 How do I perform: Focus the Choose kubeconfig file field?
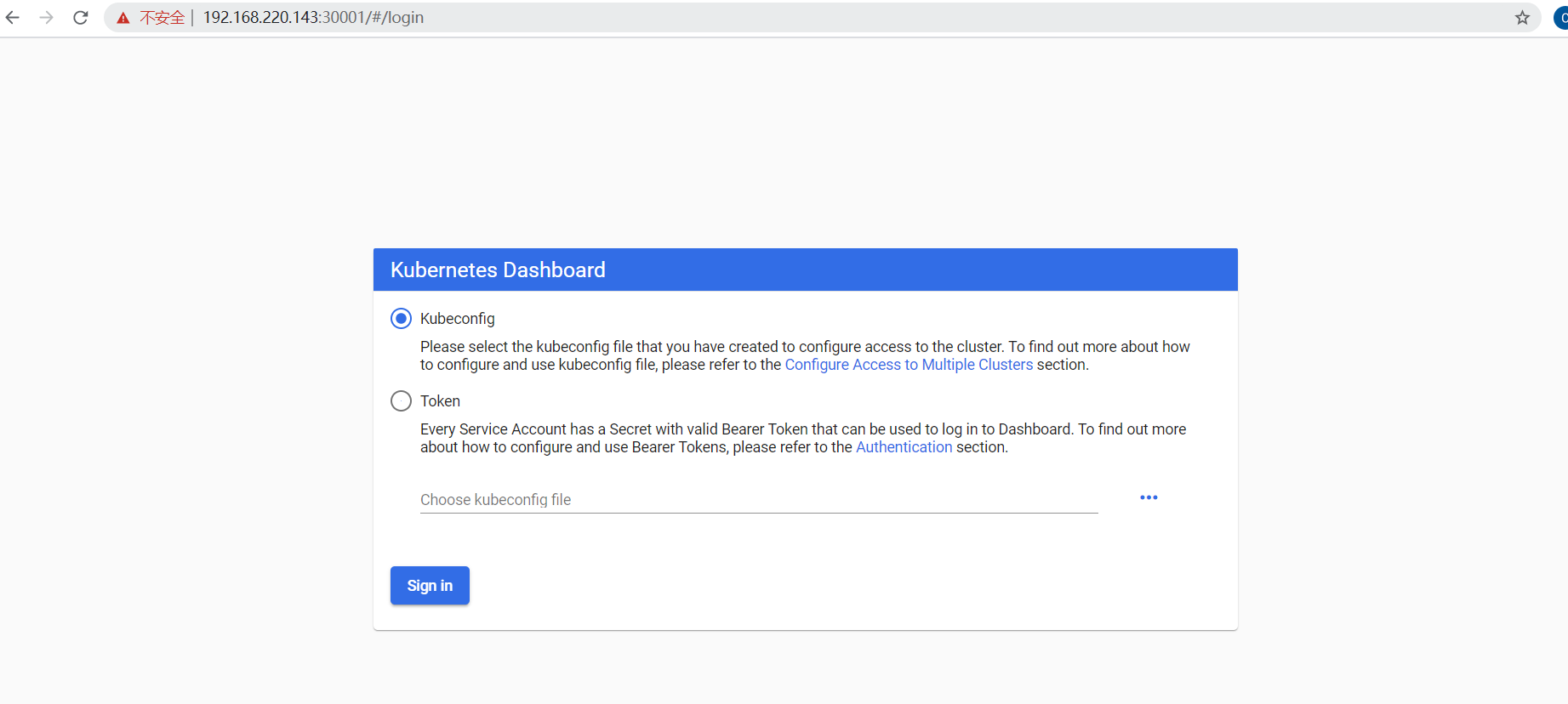click(759, 500)
